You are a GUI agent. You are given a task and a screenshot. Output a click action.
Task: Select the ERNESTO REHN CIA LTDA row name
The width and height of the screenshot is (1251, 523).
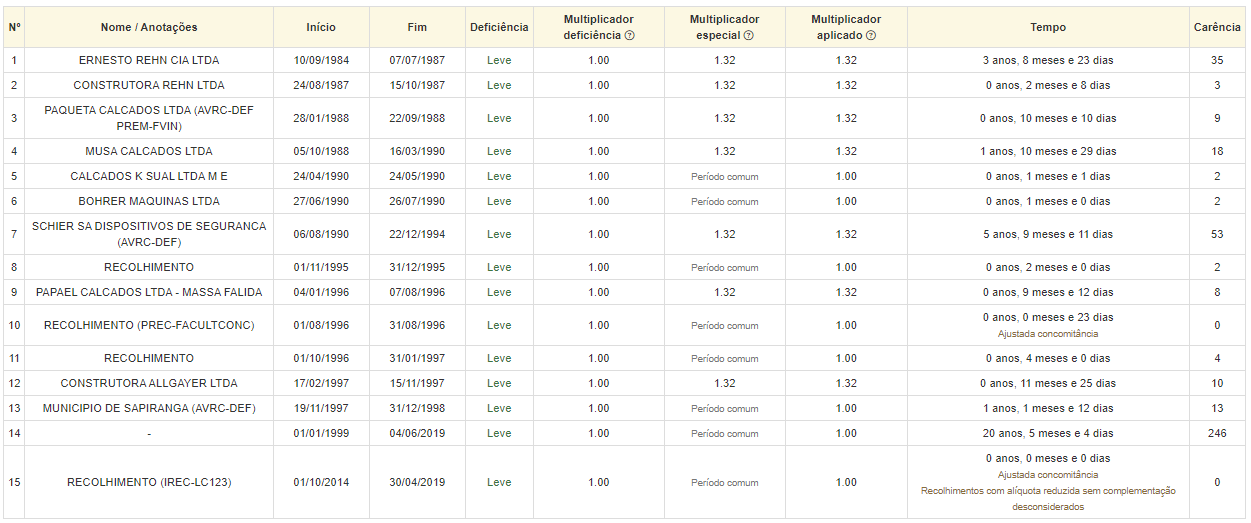point(149,60)
